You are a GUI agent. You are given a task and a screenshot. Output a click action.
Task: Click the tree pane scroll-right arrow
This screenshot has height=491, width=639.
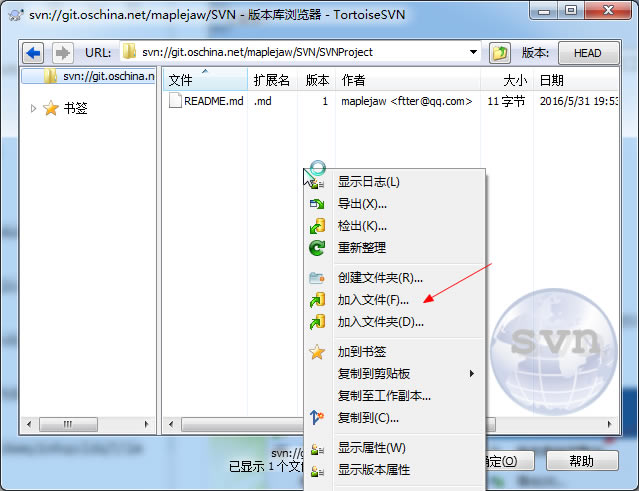click(146, 424)
